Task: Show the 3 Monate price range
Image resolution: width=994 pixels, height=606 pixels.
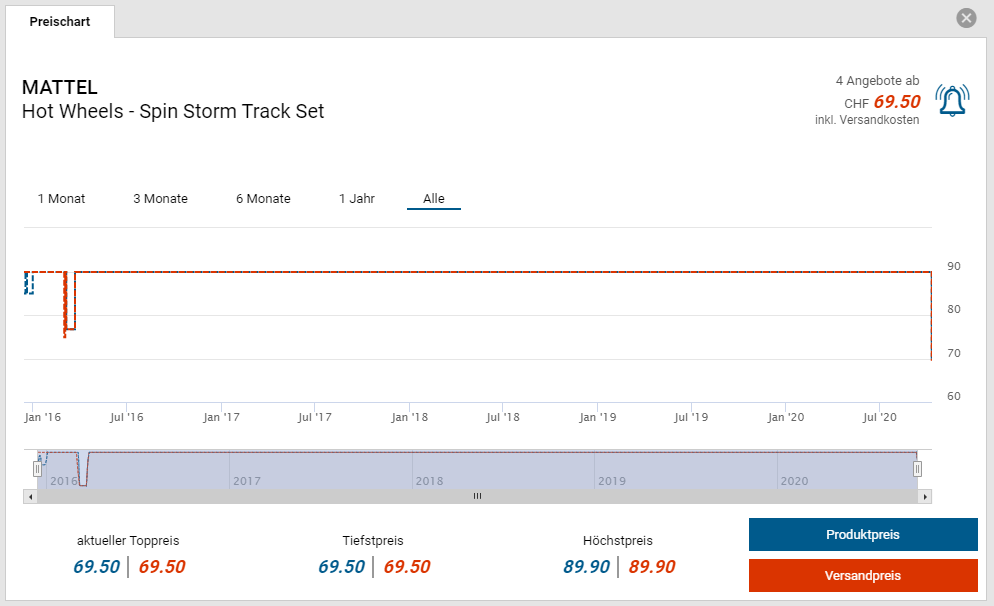Action: (160, 198)
